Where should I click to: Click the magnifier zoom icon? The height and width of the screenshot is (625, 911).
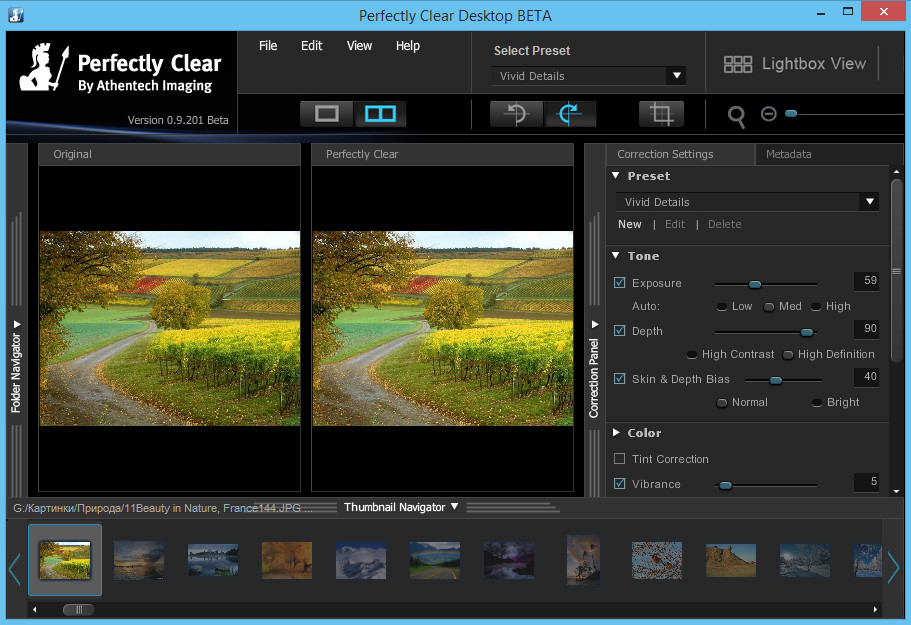click(x=736, y=117)
